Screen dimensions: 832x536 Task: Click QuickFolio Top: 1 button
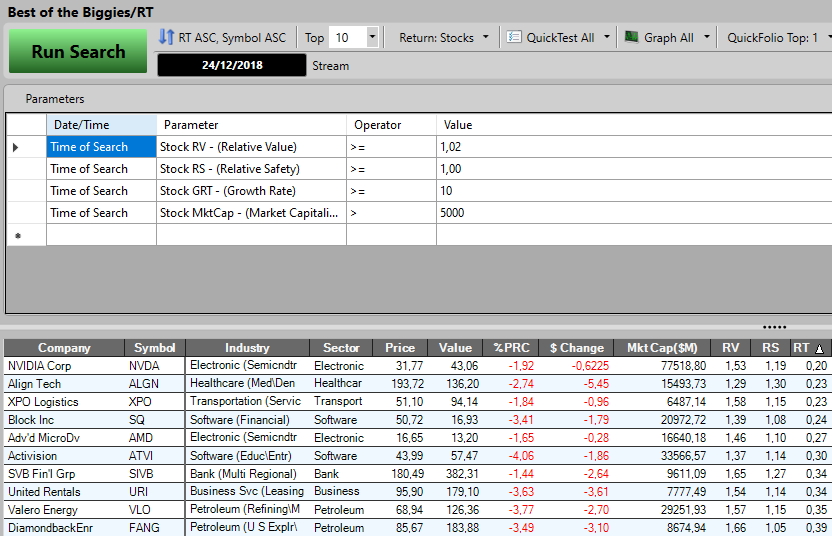[772, 38]
